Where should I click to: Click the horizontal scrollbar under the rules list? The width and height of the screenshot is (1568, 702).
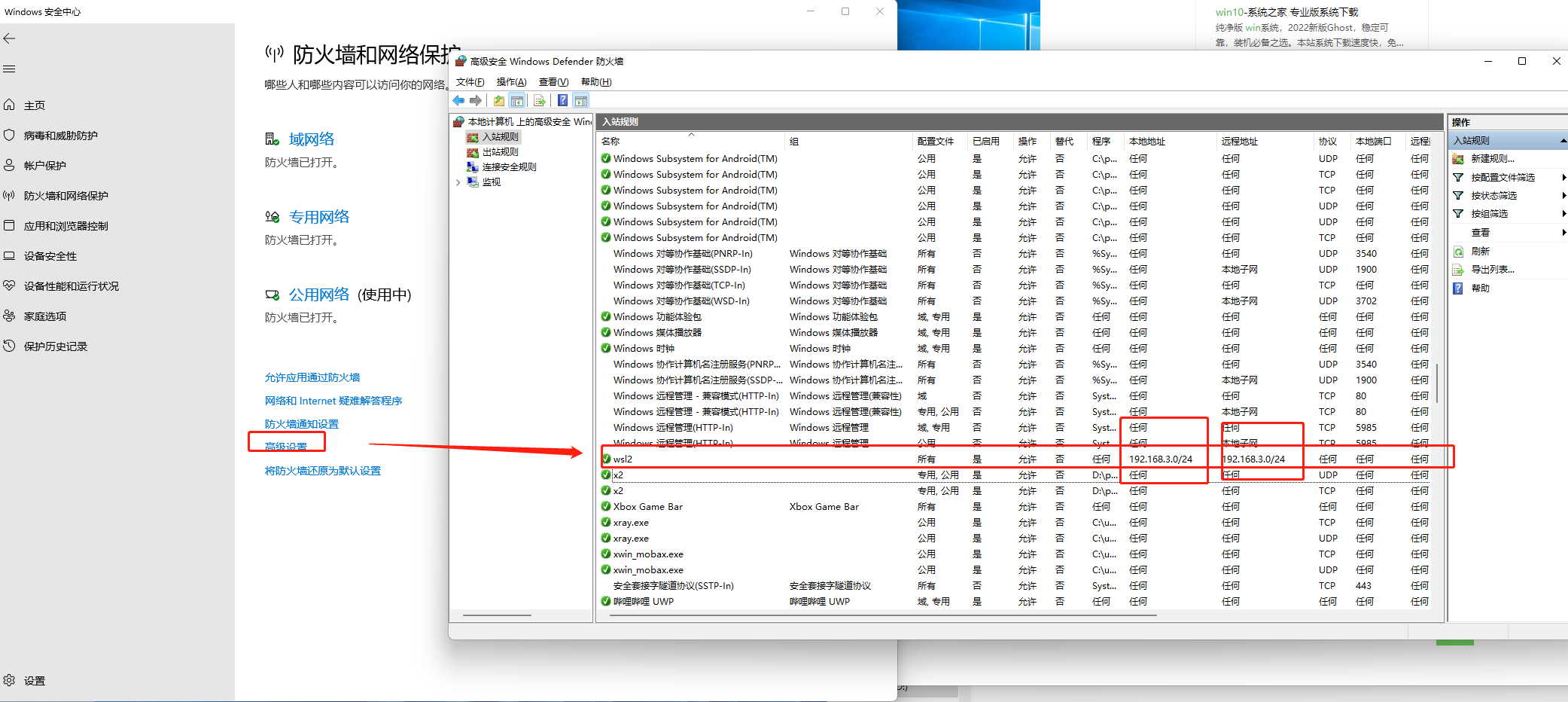coord(883,615)
